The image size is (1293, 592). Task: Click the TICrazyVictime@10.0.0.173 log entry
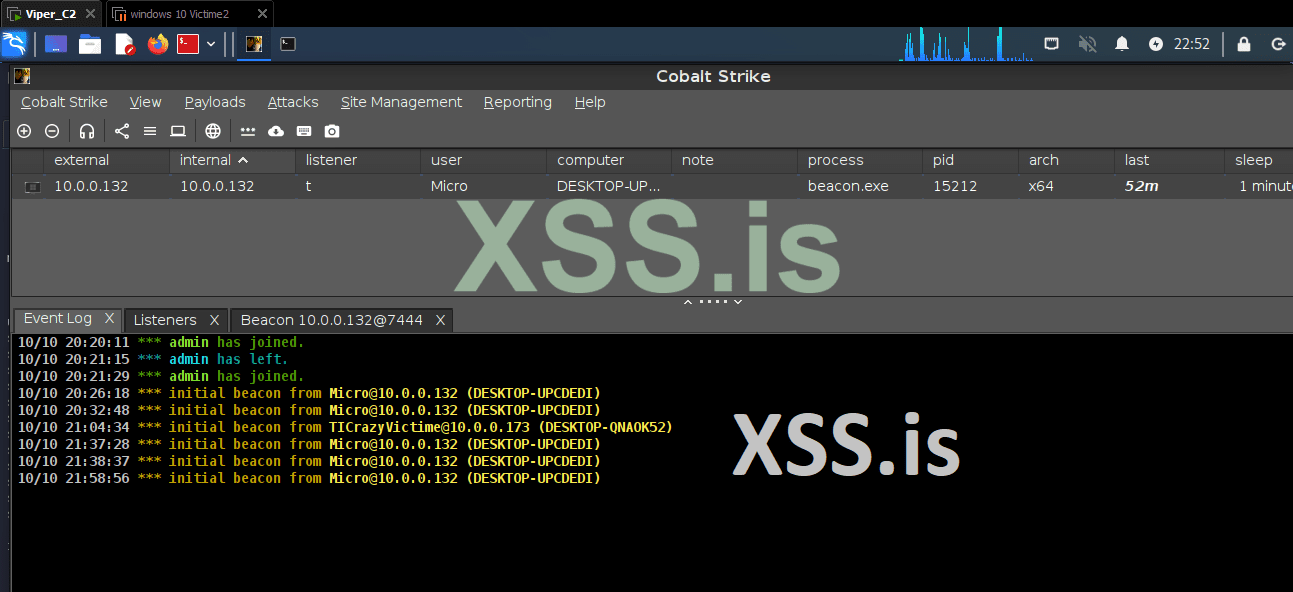(x=345, y=427)
